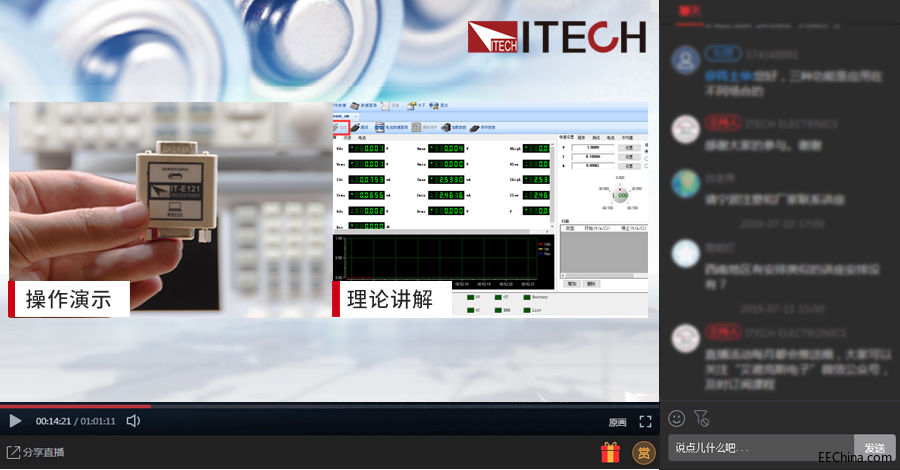The height and width of the screenshot is (470, 900).
Task: Click the globe-style avatar in chat
Action: tap(685, 183)
